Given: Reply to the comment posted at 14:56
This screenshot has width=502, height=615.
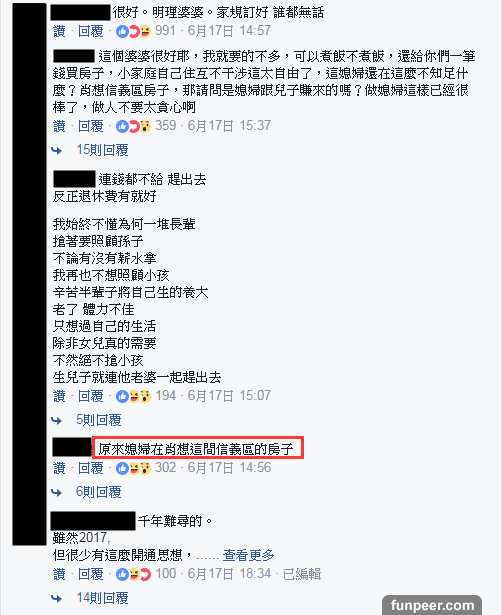Looking at the screenshot, I should click(x=91, y=468).
